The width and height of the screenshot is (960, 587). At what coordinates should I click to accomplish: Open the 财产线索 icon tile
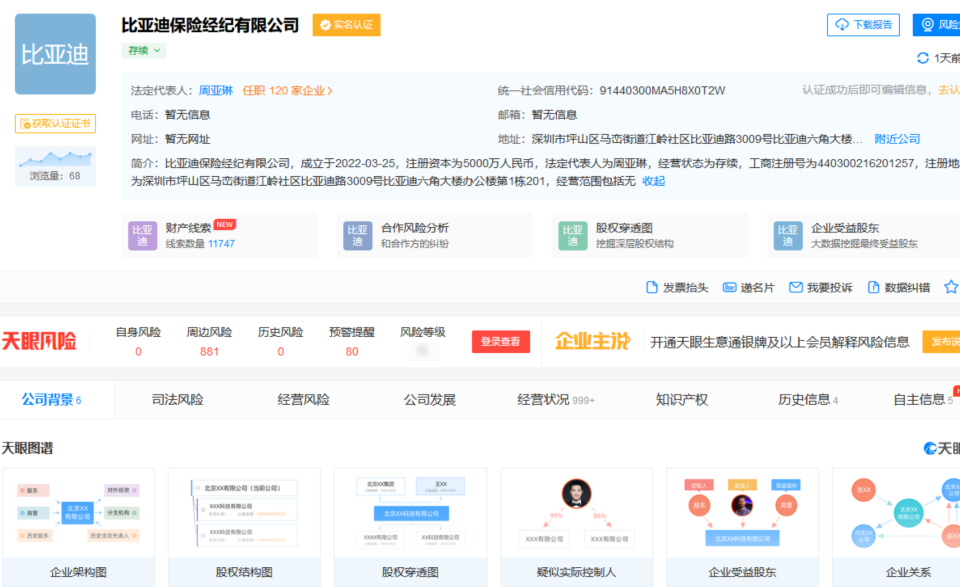[143, 236]
